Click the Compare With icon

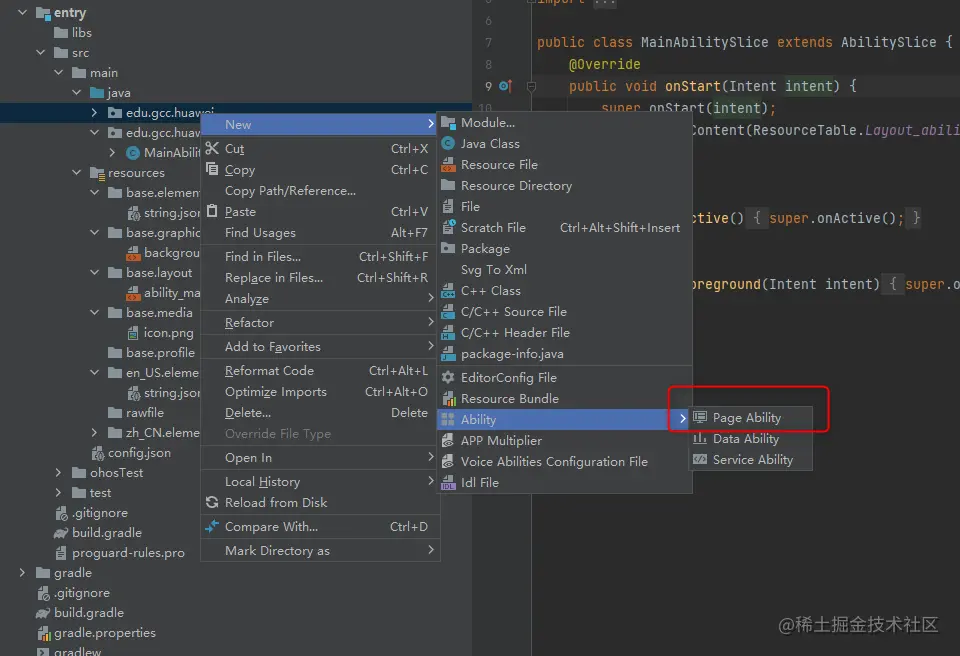212,526
